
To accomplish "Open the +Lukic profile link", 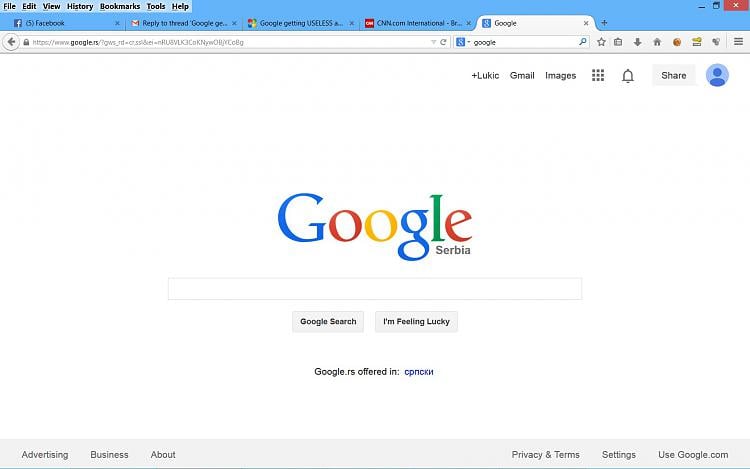I will (x=485, y=76).
